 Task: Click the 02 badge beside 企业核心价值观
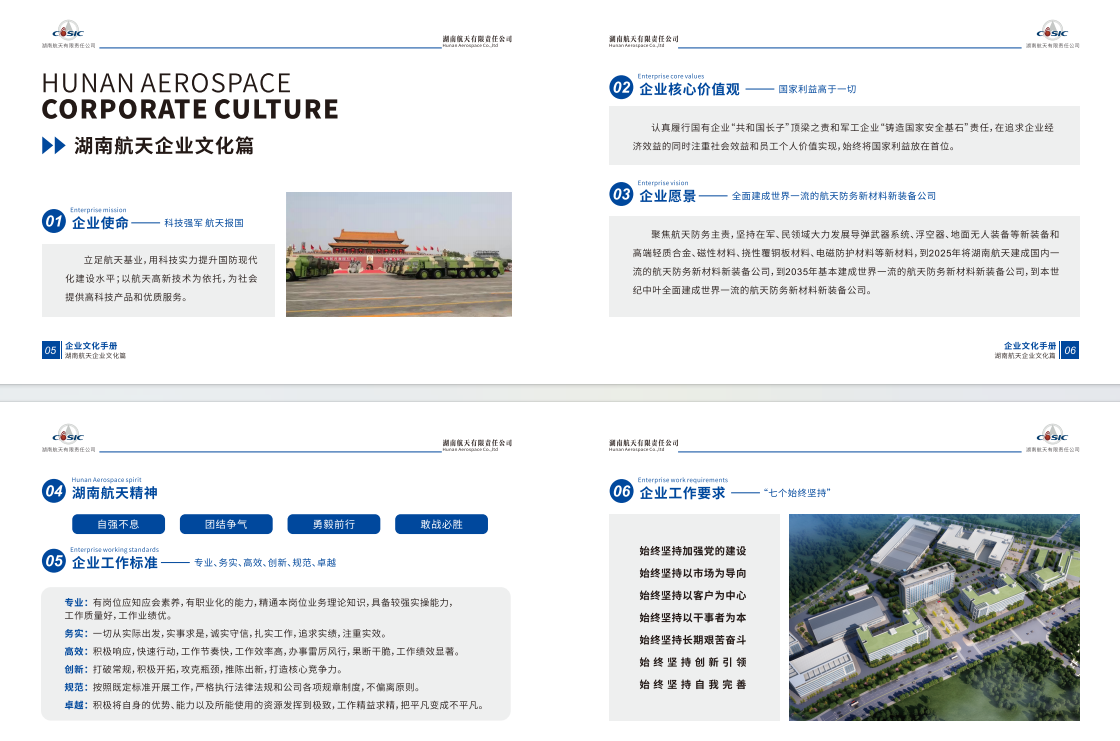(x=621, y=88)
